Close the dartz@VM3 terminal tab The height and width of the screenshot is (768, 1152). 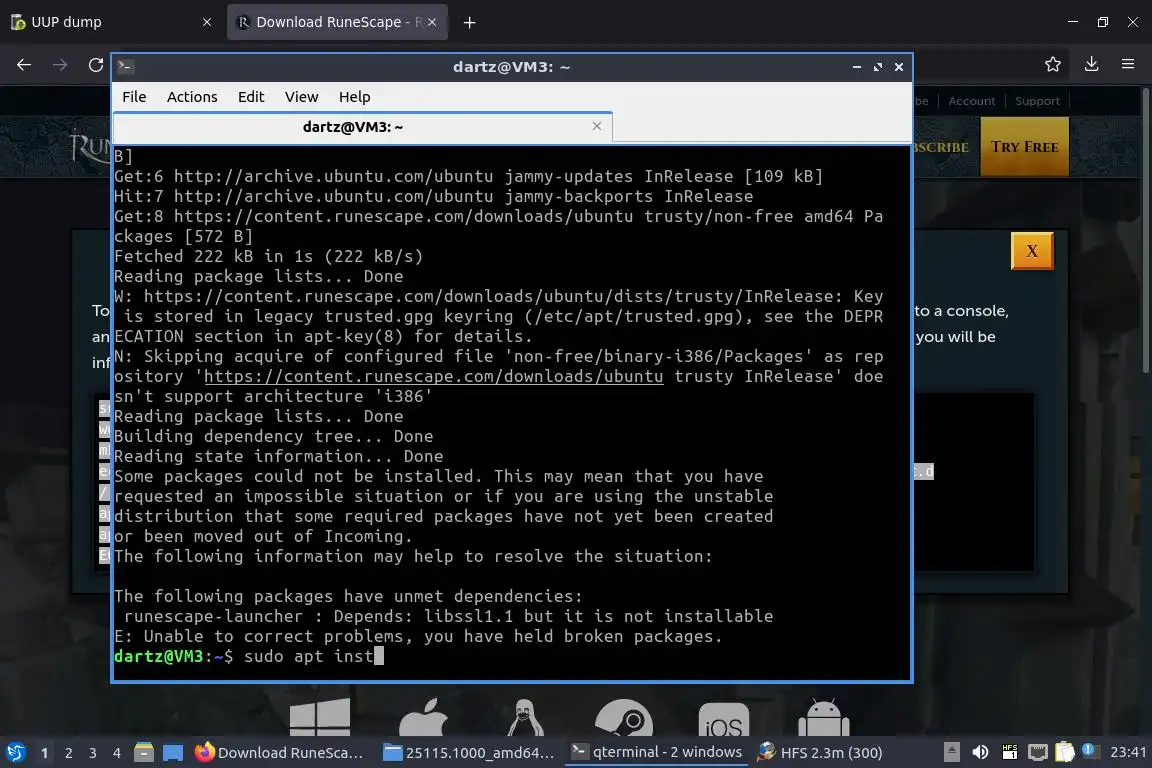pos(597,126)
